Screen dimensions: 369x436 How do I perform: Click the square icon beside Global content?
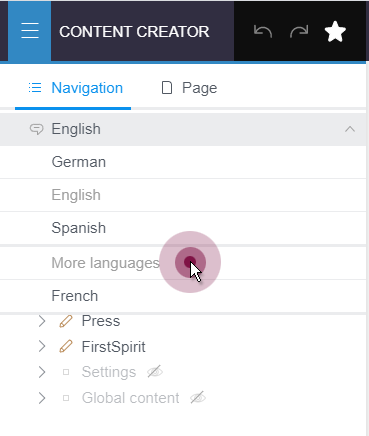(x=66, y=398)
